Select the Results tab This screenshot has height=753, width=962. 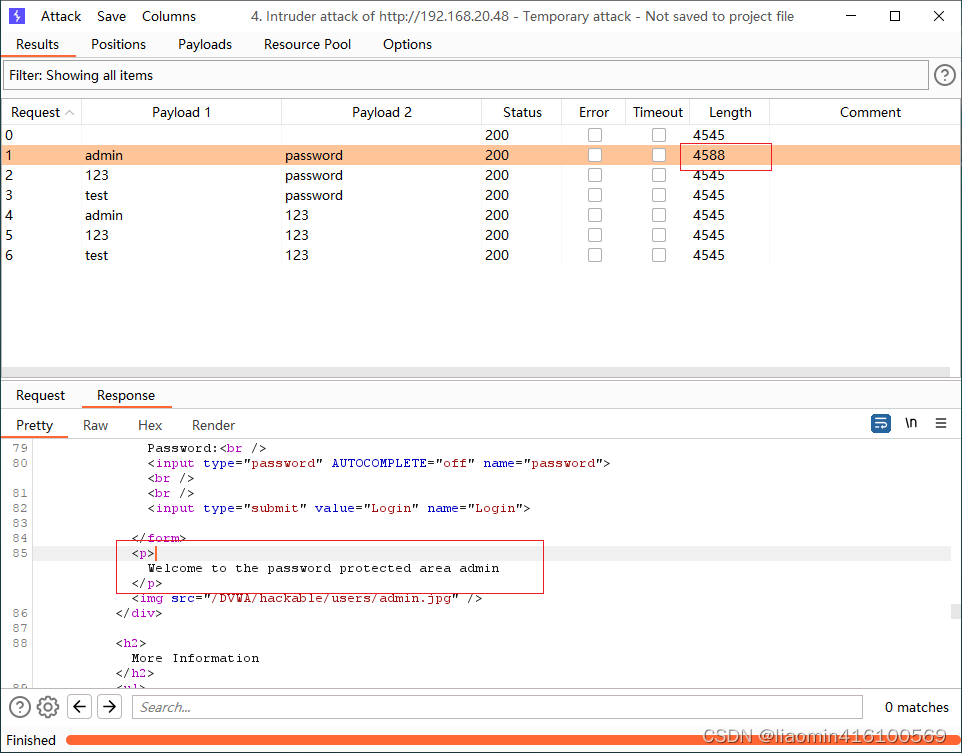[37, 44]
